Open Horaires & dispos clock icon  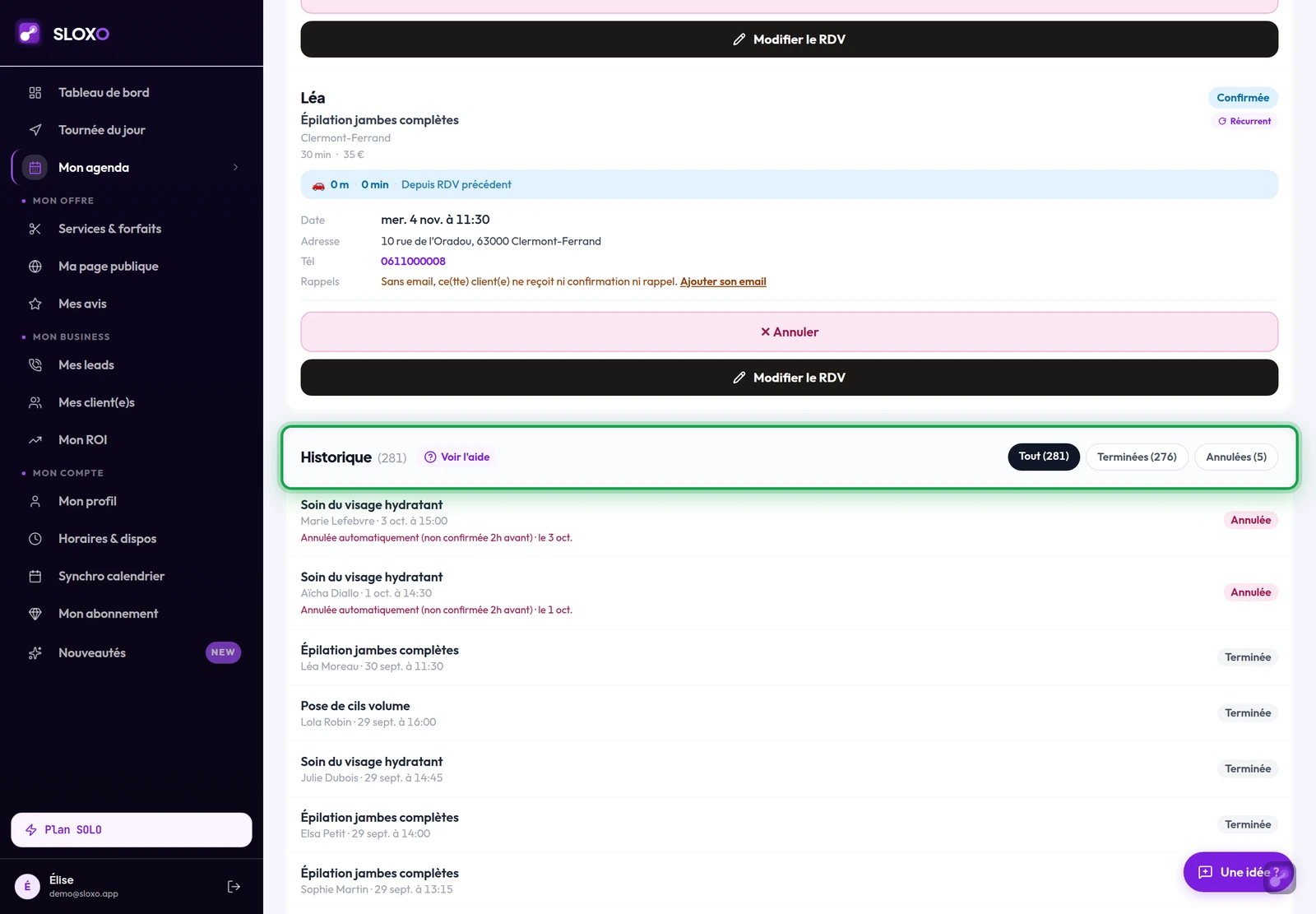point(35,539)
